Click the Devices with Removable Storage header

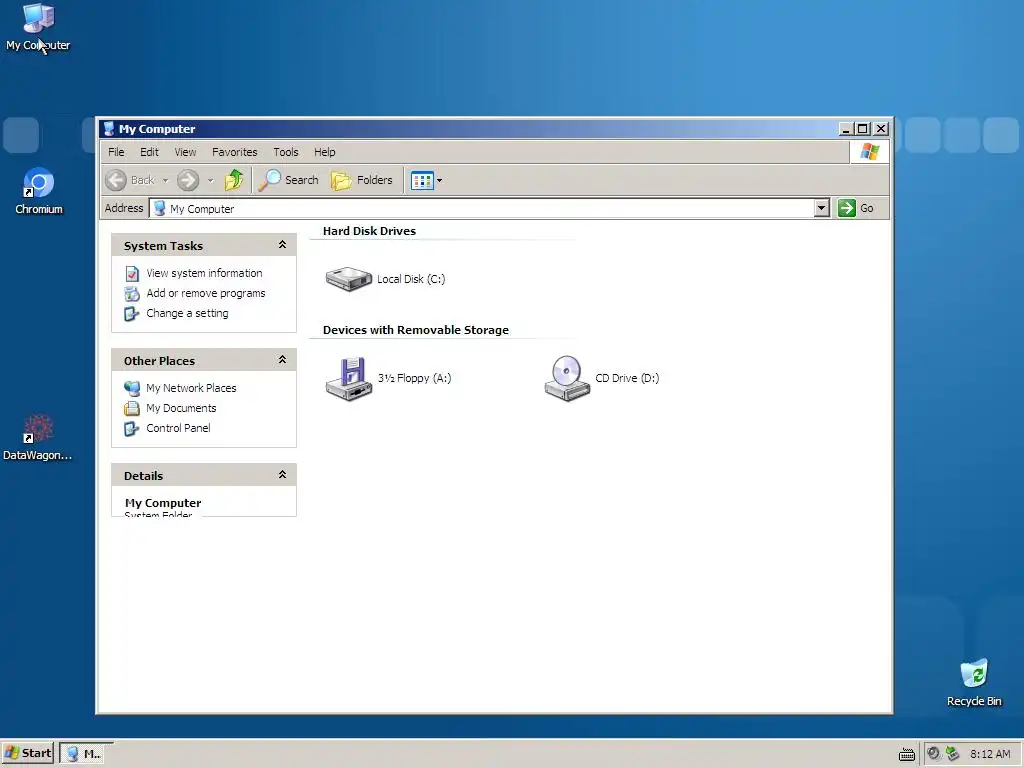[415, 330]
